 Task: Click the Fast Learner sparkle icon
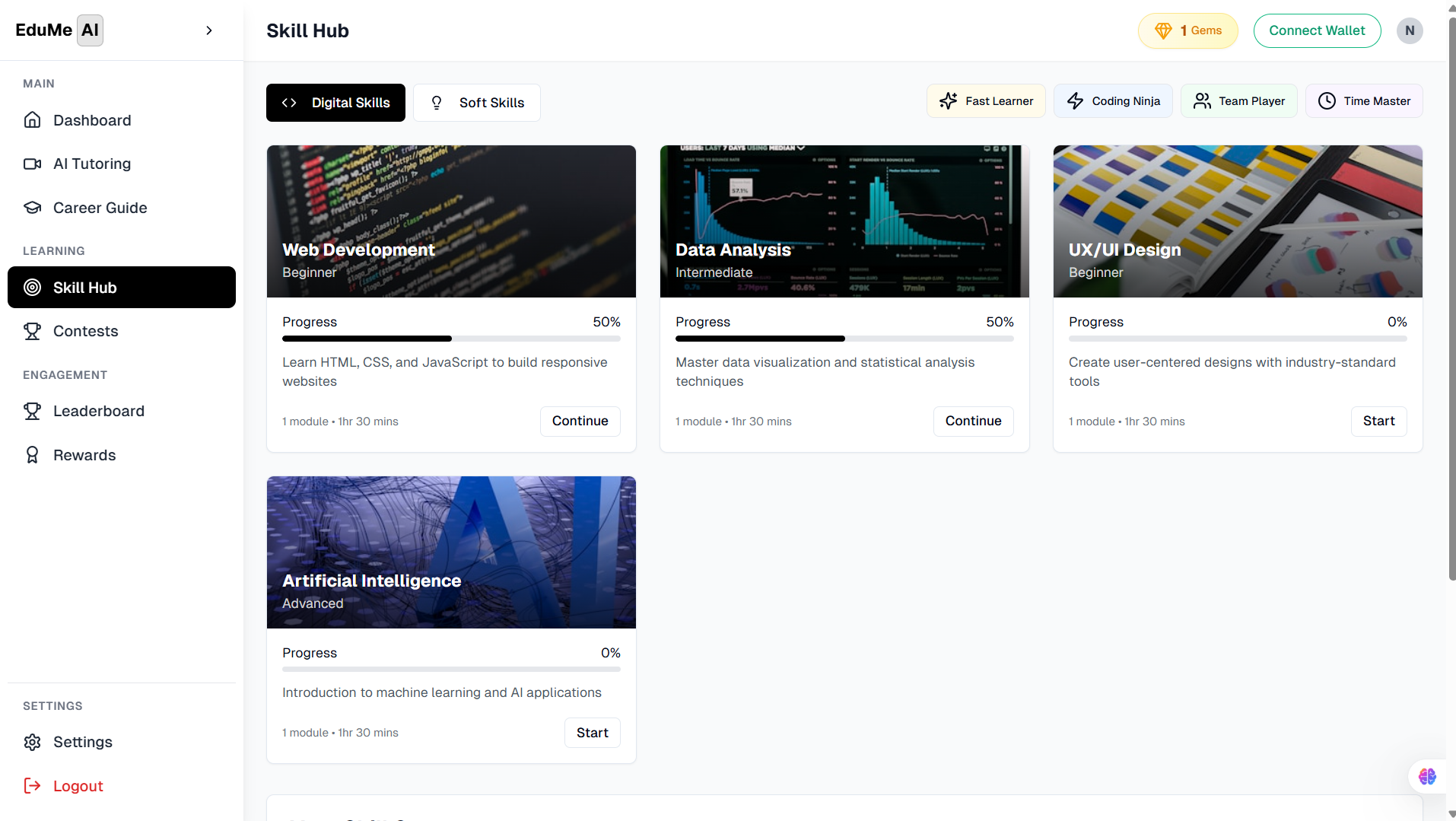coord(948,101)
